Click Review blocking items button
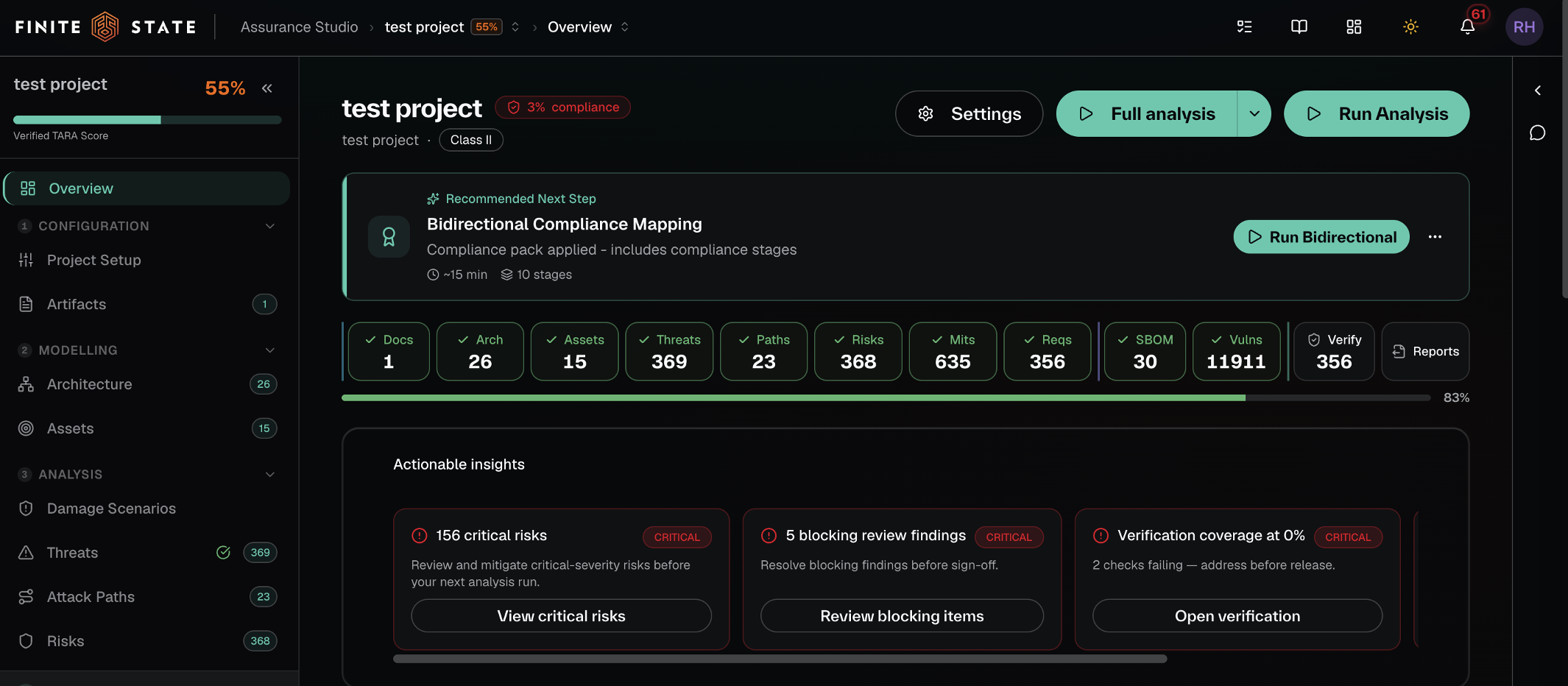Screen dimensions: 1568x686 pyautogui.click(x=902, y=616)
